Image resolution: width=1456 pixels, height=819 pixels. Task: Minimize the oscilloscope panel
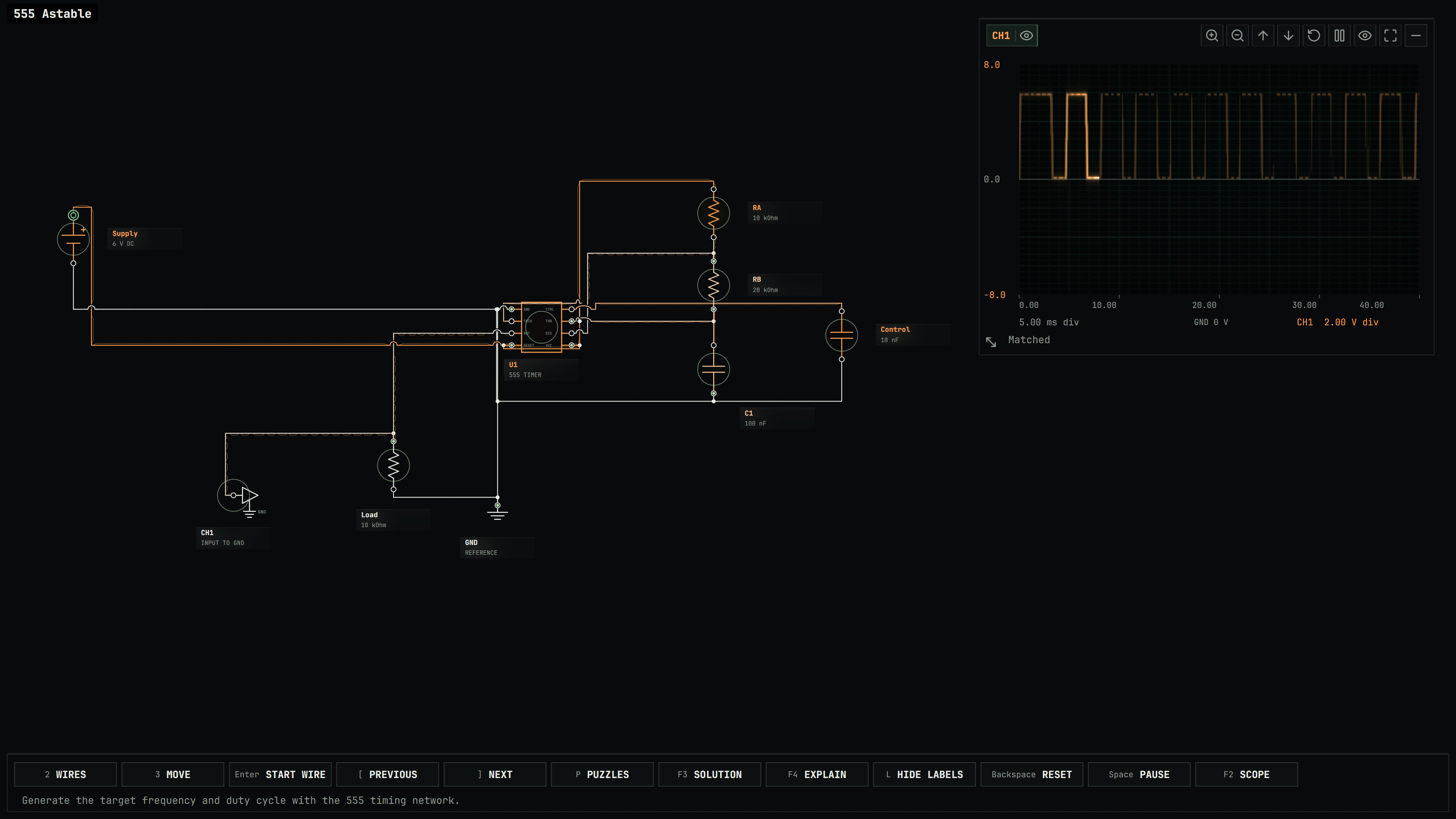tap(1415, 36)
